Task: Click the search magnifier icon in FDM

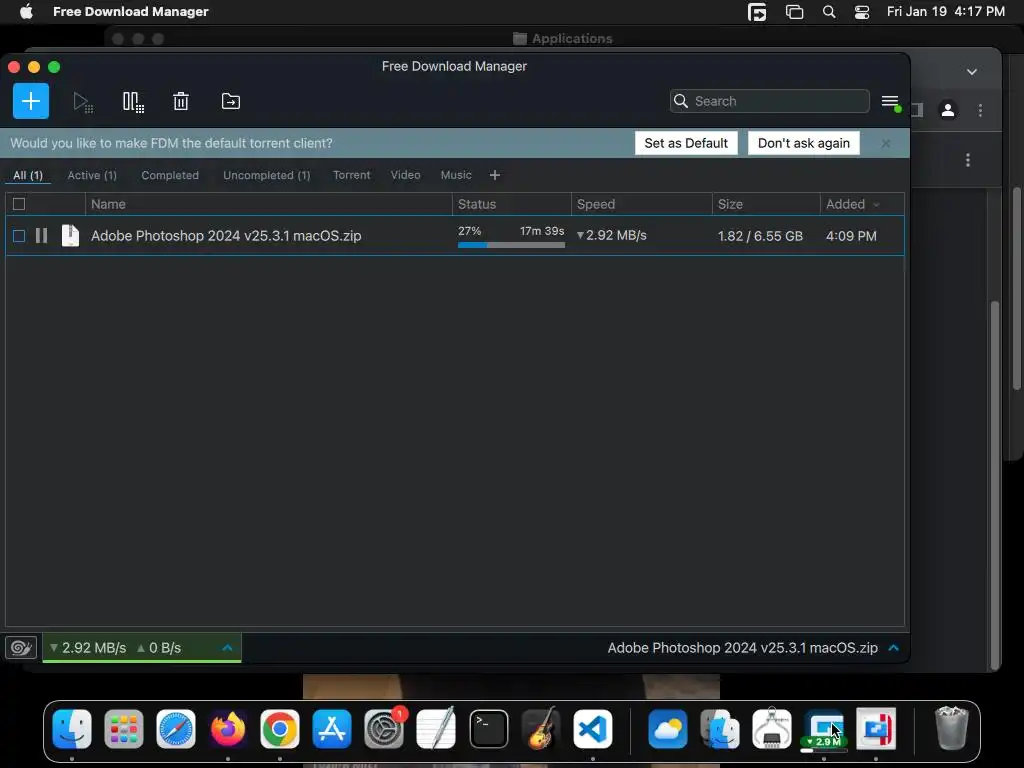Action: 681,101
